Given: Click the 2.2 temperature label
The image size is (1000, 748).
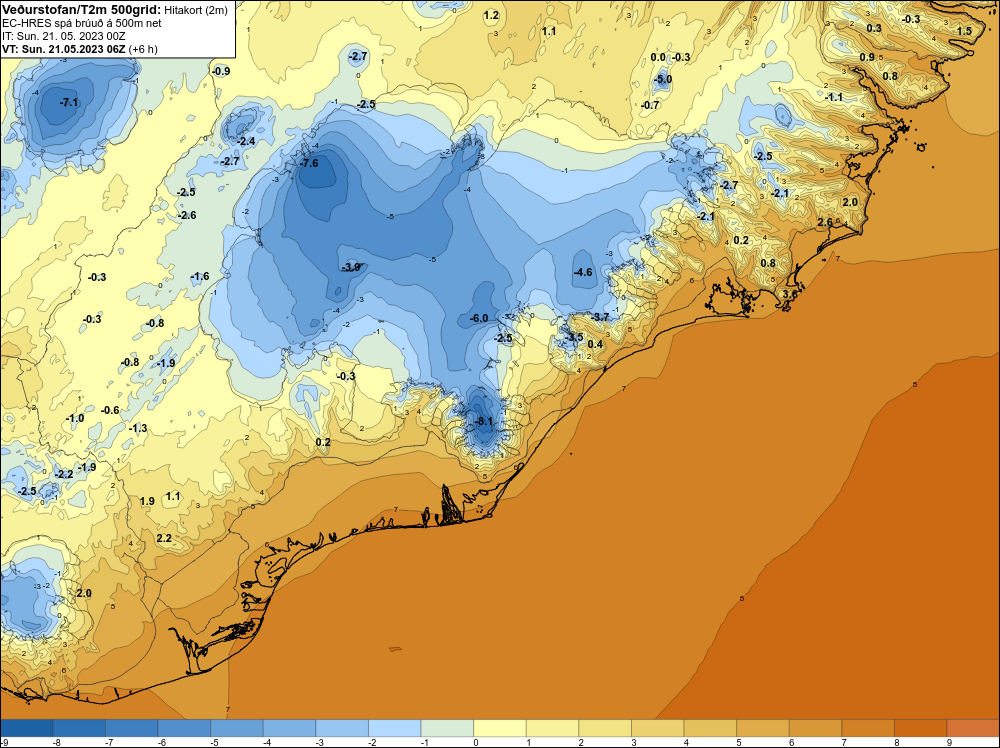Looking at the screenshot, I should [164, 538].
